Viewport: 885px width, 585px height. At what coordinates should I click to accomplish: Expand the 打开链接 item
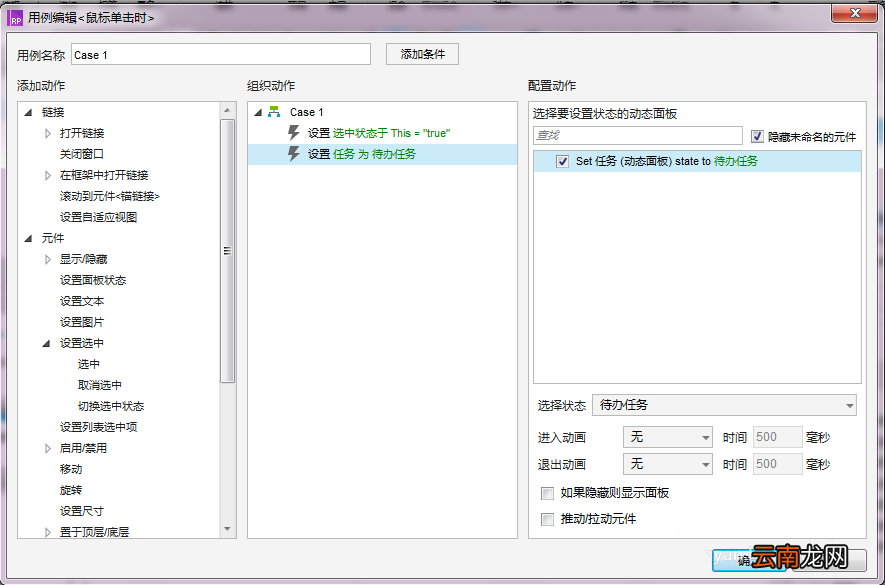point(48,133)
